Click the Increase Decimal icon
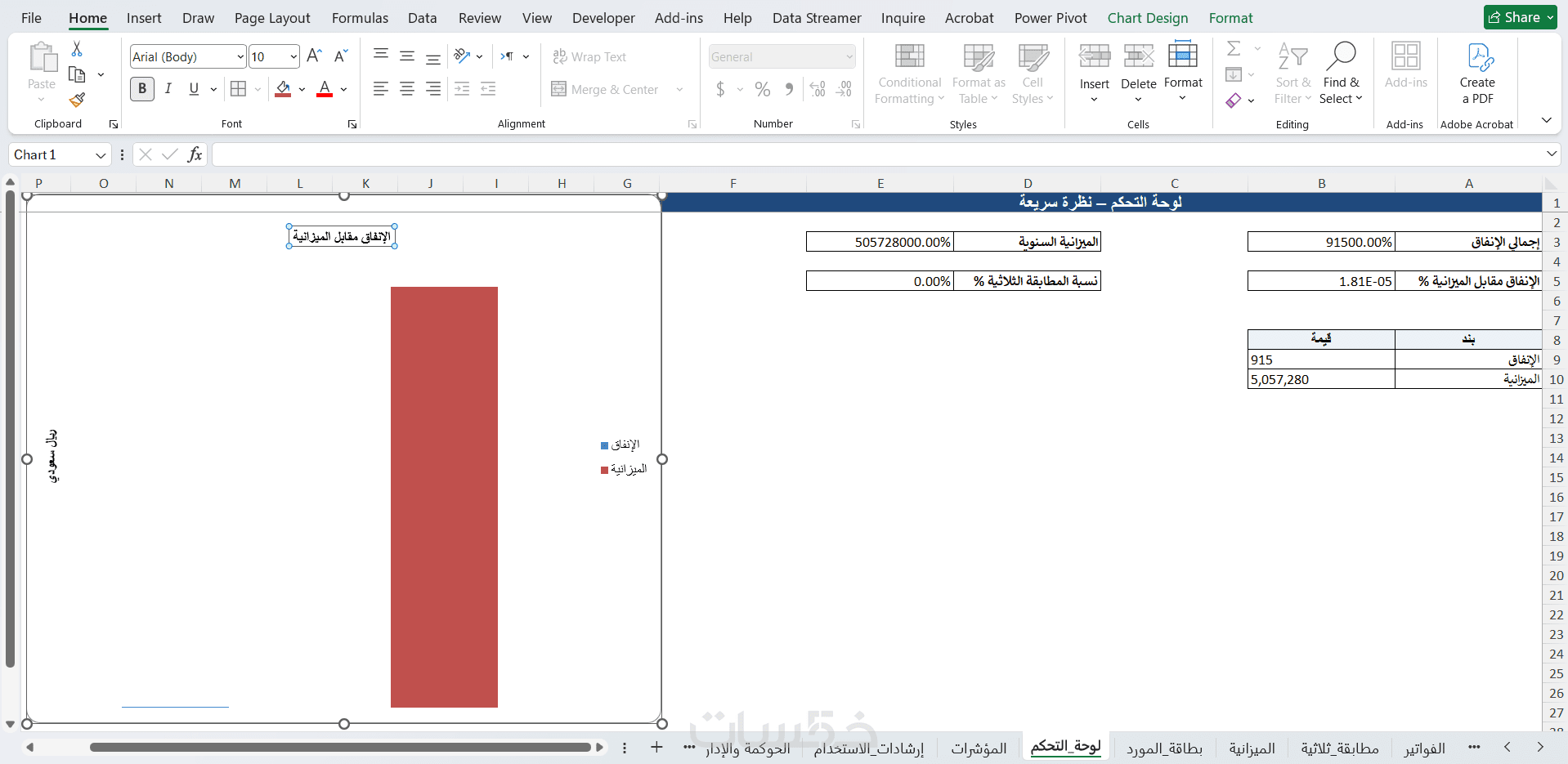The width and height of the screenshot is (1568, 764). [818, 89]
